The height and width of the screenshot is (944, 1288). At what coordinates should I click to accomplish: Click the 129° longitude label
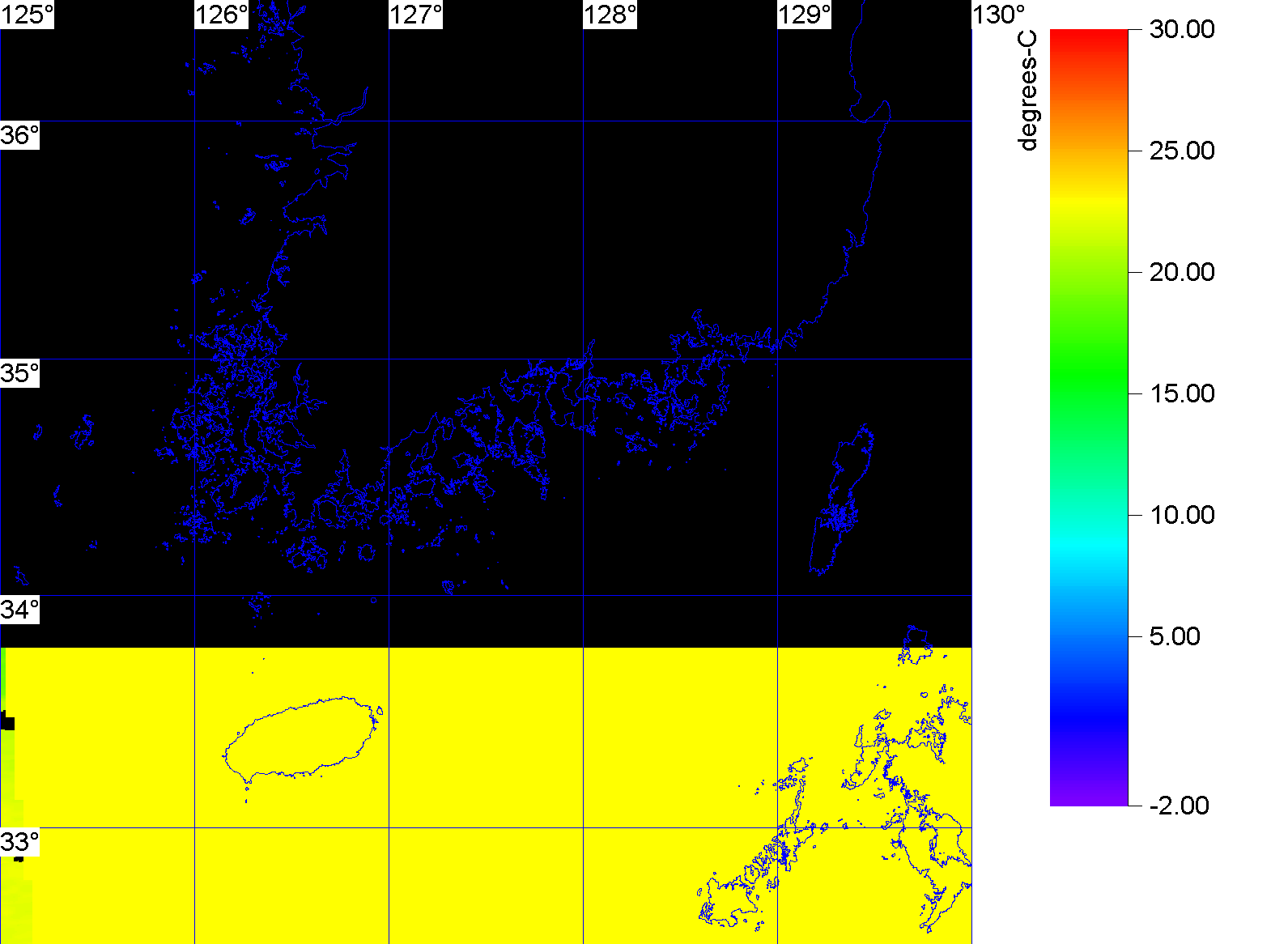point(805,15)
